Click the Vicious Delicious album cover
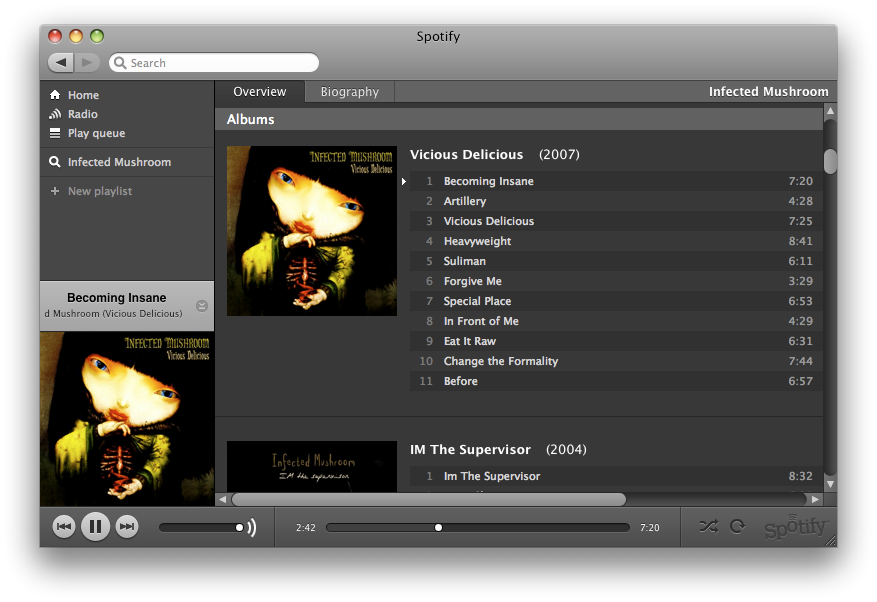877x602 pixels. [312, 231]
